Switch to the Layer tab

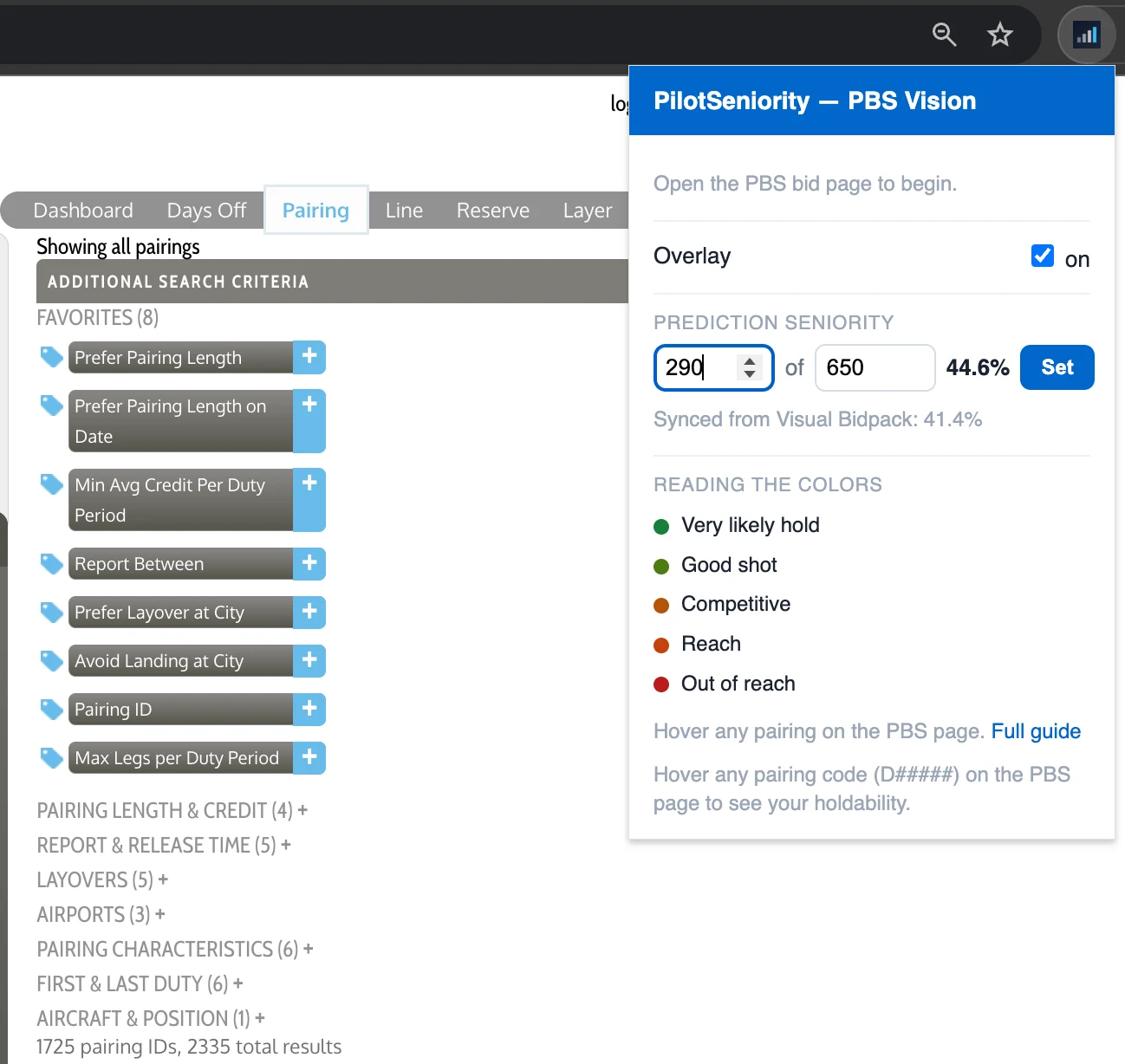[588, 211]
